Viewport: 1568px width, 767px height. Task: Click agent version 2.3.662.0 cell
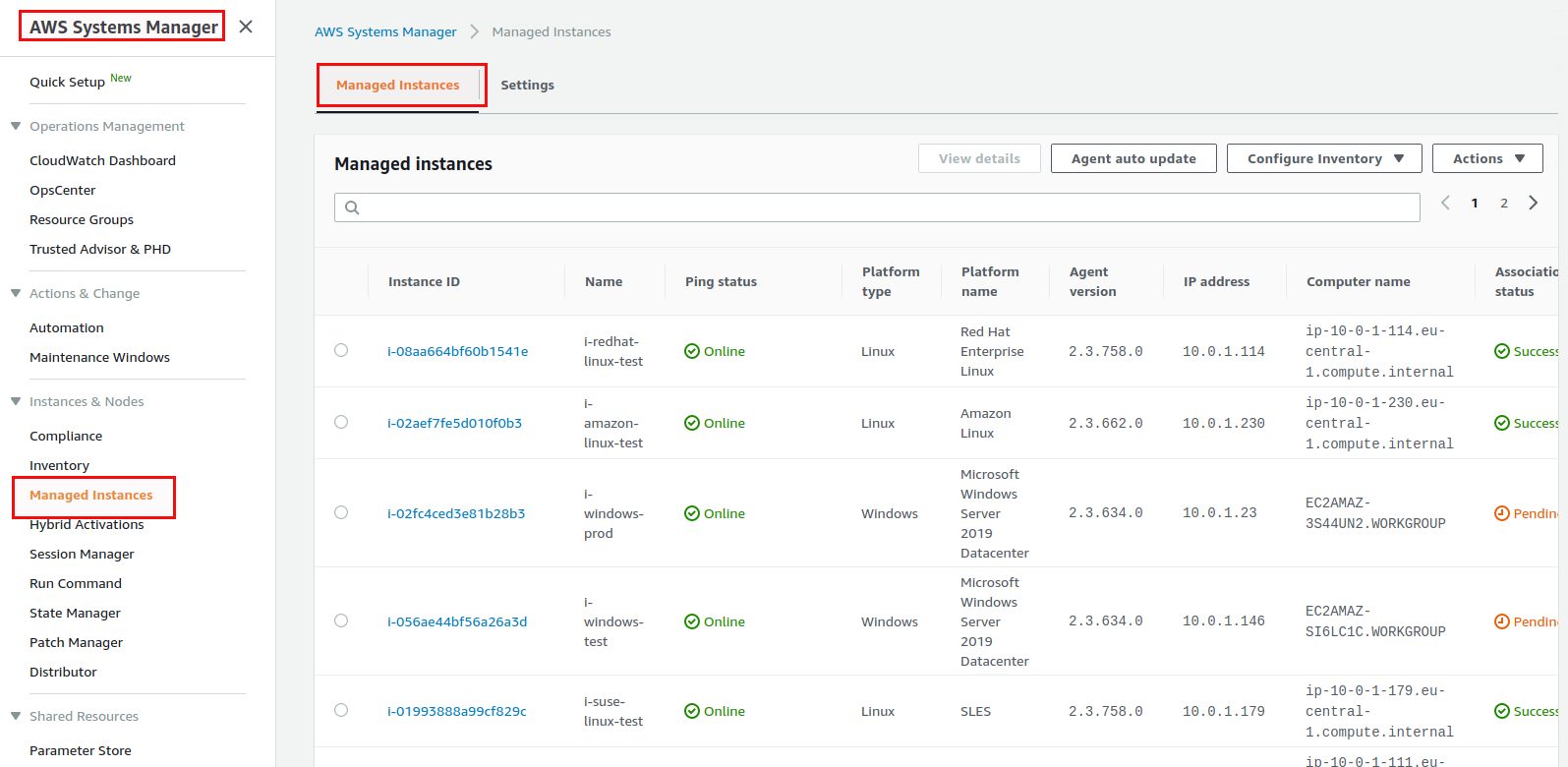pyautogui.click(x=1105, y=423)
